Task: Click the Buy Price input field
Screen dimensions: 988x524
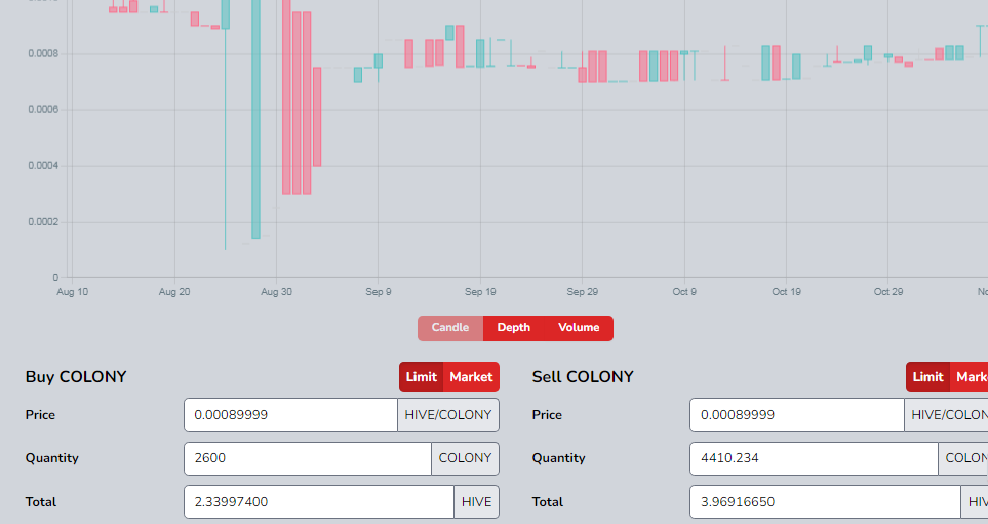Action: pyautogui.click(x=290, y=415)
